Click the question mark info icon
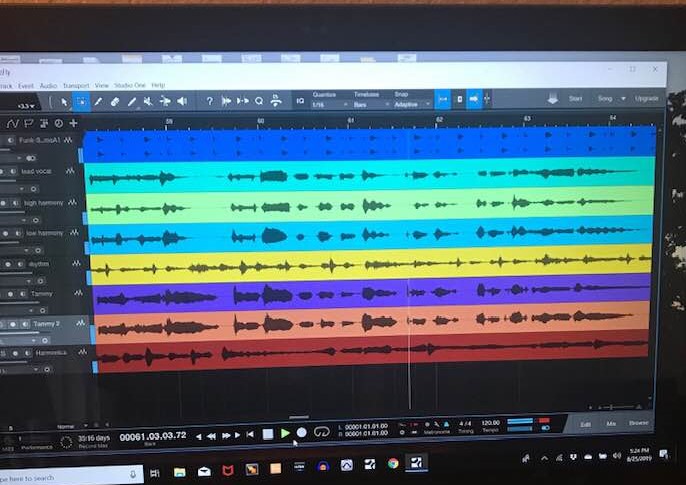Screen dimensions: 686x485 click(x=210, y=101)
